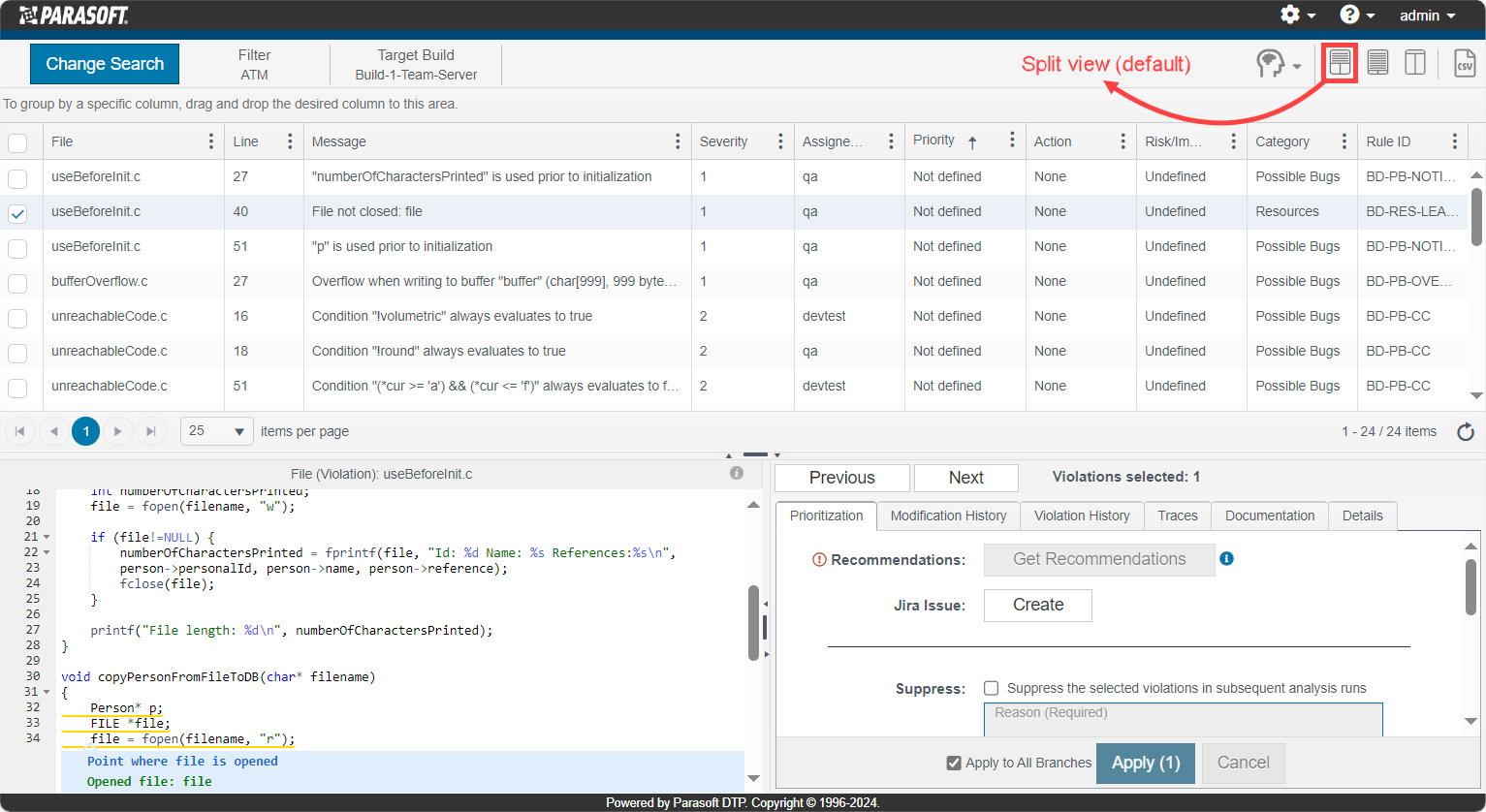The width and height of the screenshot is (1486, 812).
Task: Uncheck Apply to All Branches
Action: tap(954, 764)
